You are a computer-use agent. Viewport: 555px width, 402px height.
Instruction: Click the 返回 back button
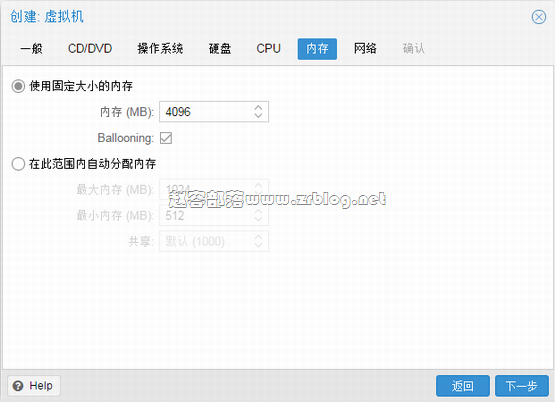(463, 386)
